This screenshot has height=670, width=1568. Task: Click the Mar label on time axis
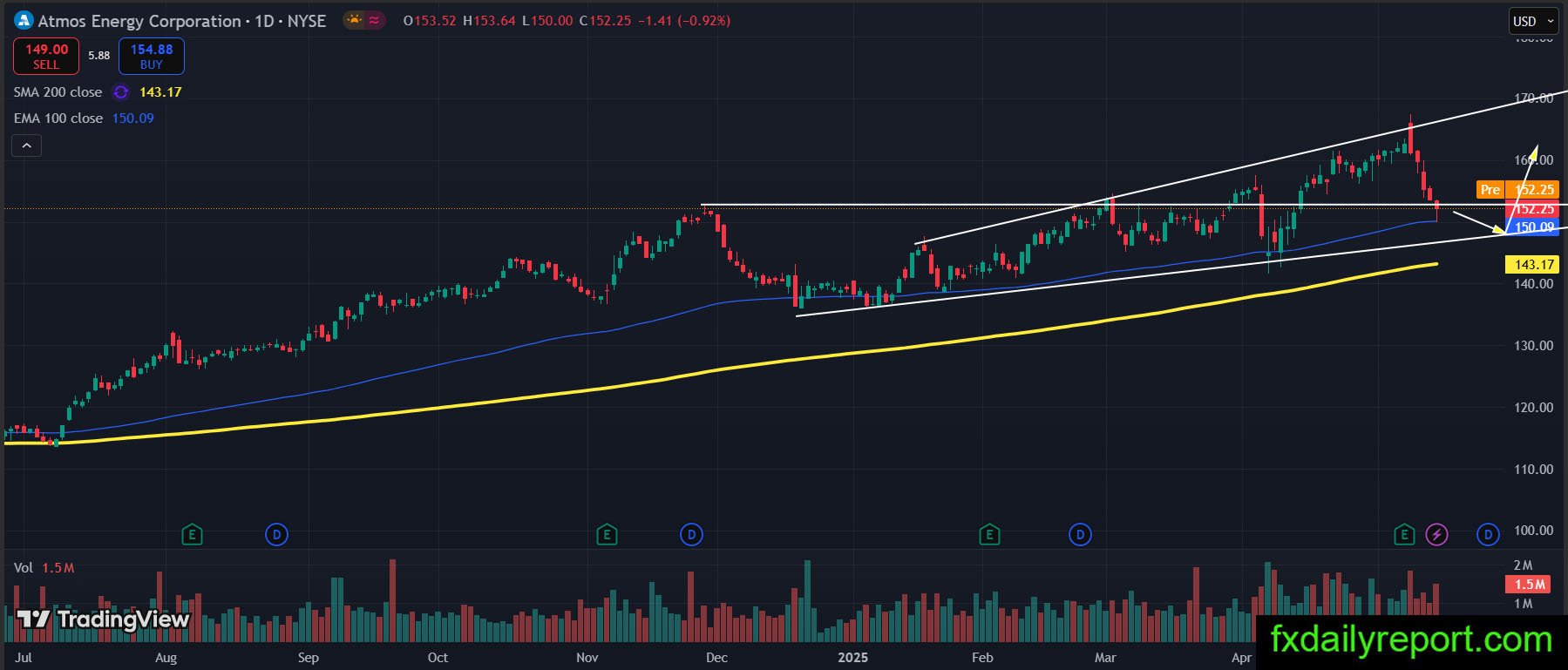pyautogui.click(x=1105, y=658)
